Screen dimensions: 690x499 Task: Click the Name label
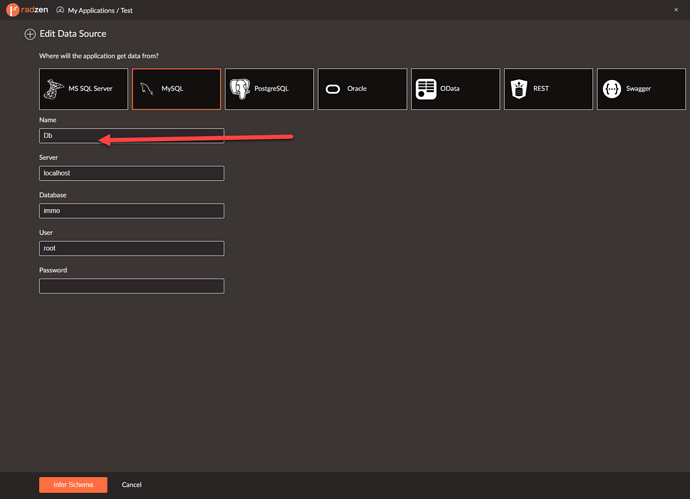tap(48, 120)
